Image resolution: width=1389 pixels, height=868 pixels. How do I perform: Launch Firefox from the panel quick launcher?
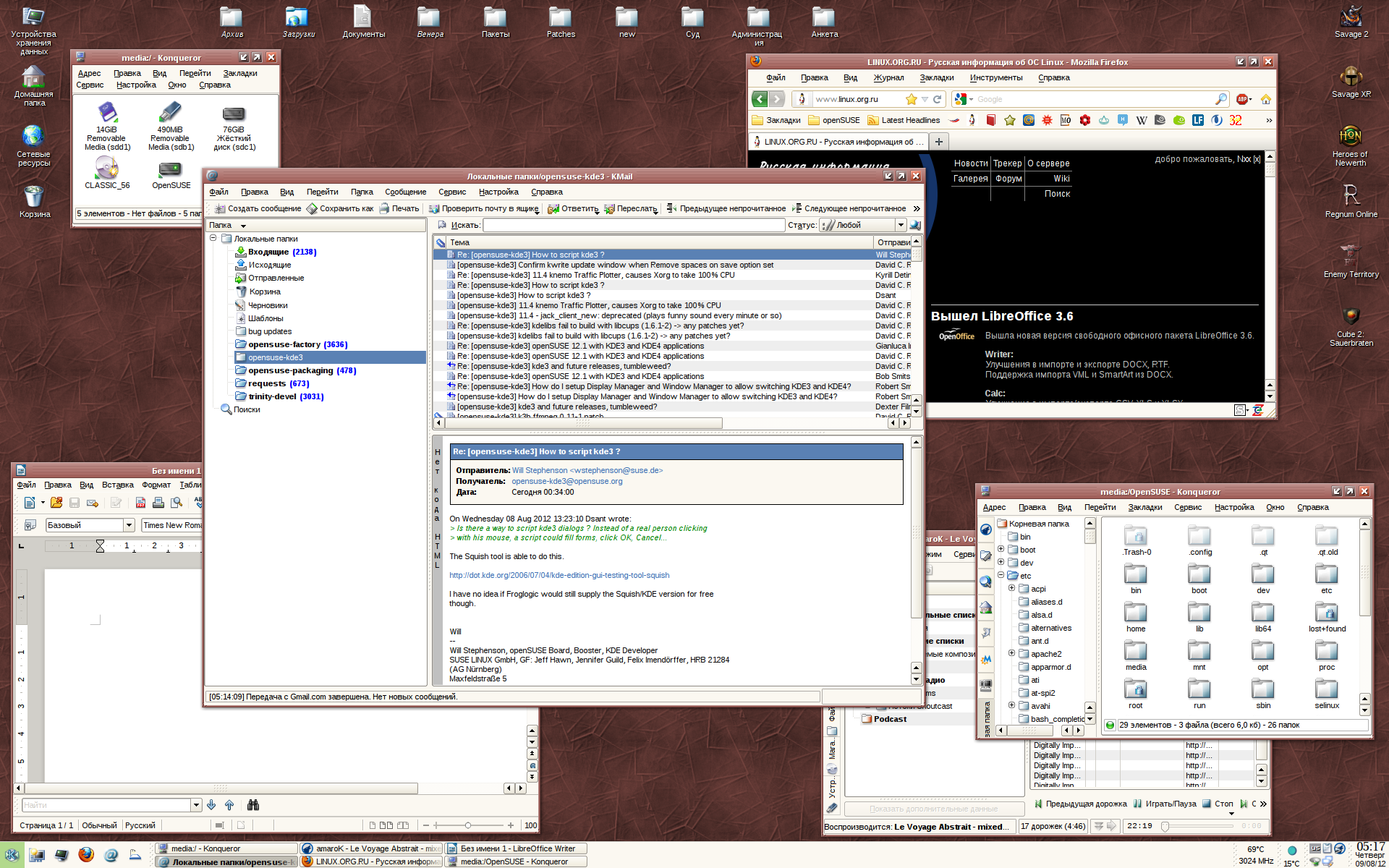pos(86,855)
